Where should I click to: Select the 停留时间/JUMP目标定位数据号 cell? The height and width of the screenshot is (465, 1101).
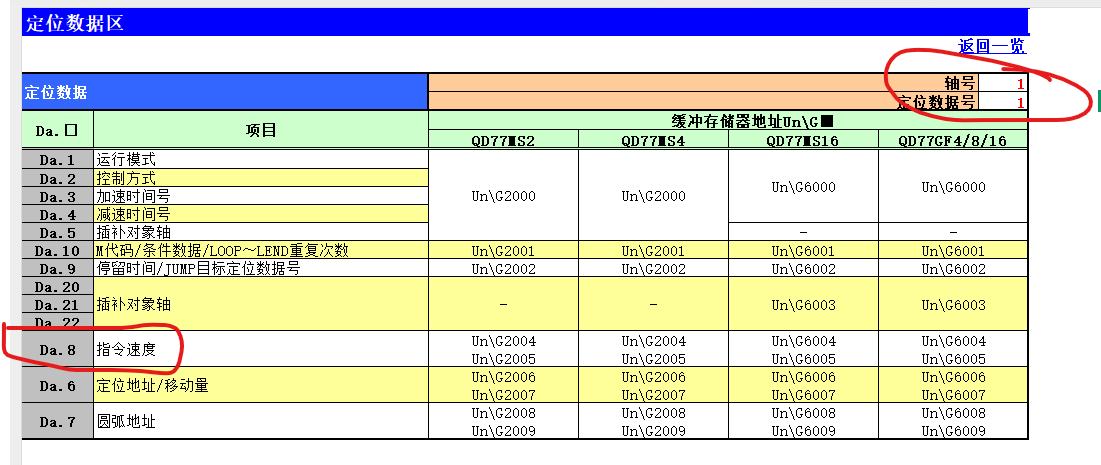coord(260,268)
